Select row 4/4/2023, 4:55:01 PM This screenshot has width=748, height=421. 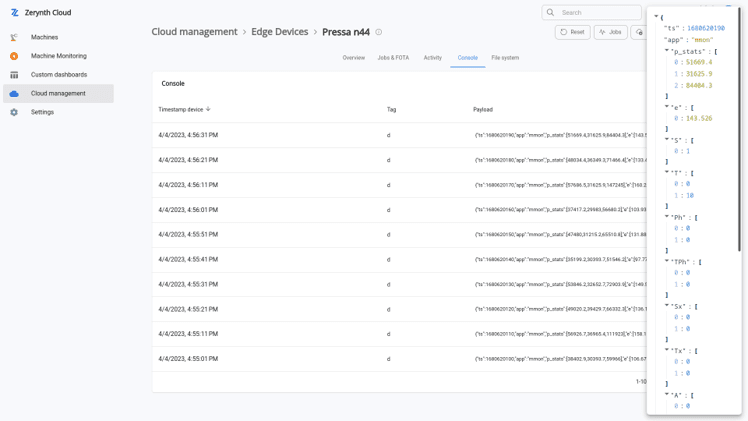[x=400, y=359]
